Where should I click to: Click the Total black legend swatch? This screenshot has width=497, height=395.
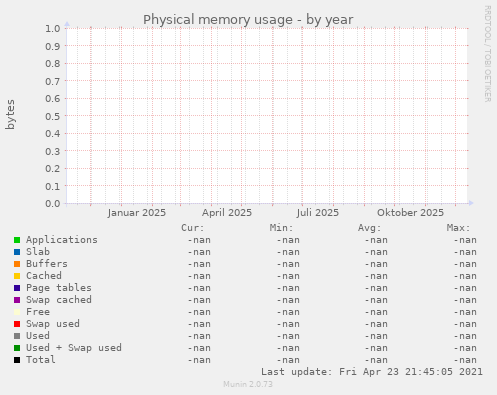point(17,360)
